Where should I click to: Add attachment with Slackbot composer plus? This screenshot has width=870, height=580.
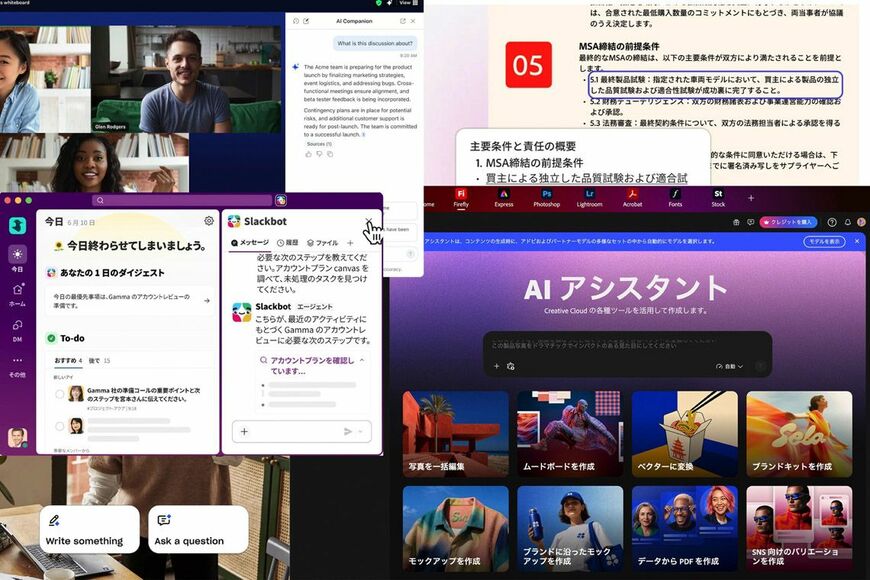point(244,431)
